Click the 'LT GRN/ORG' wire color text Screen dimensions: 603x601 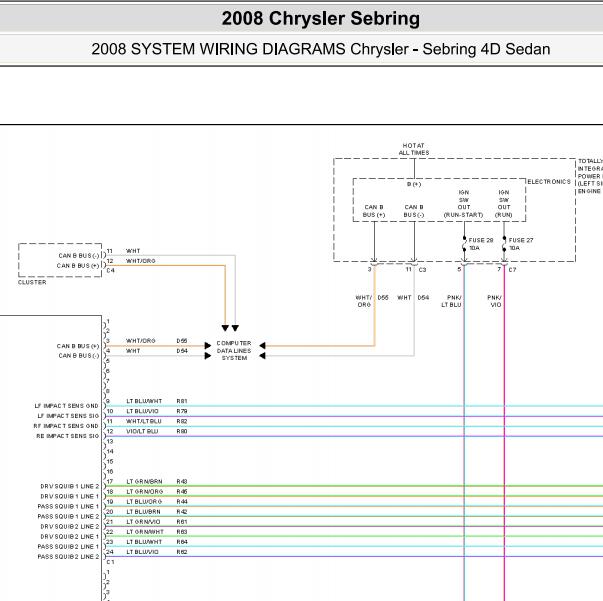pos(145,491)
